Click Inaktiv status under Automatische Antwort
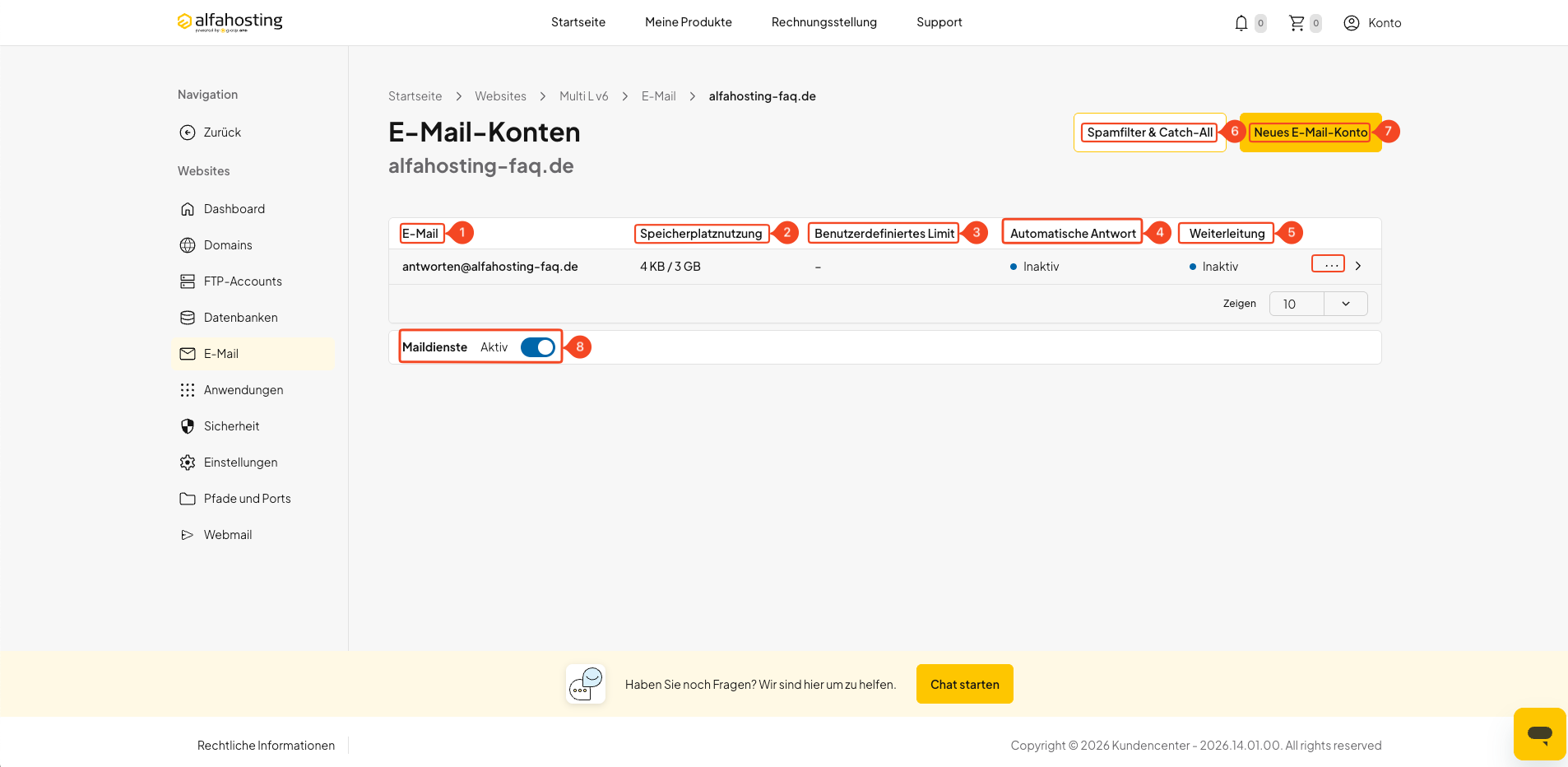This screenshot has height=767, width=1568. (1035, 267)
